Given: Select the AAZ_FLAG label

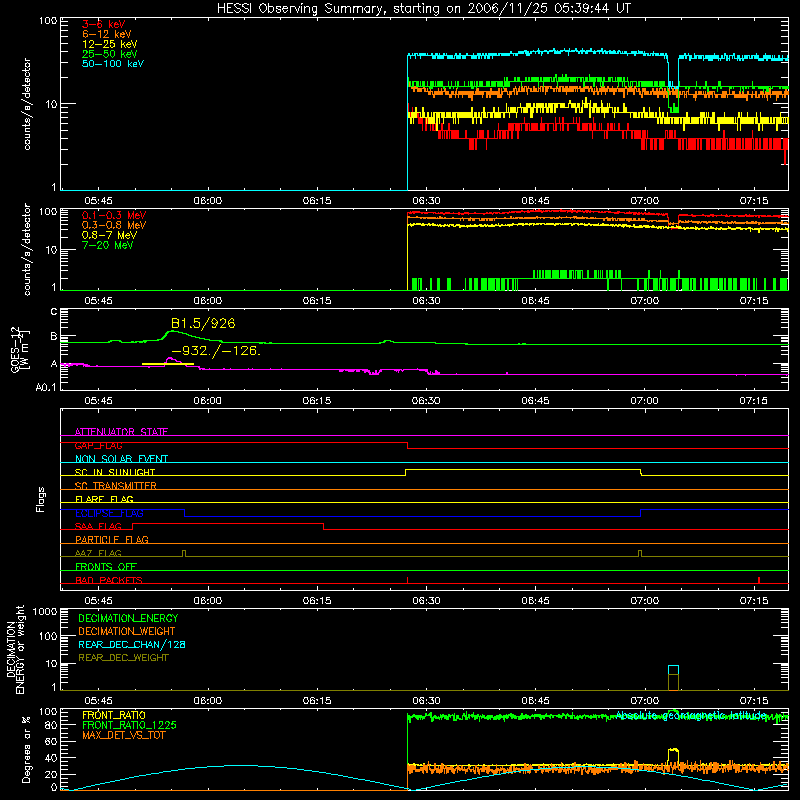Looking at the screenshot, I should click(98, 553).
